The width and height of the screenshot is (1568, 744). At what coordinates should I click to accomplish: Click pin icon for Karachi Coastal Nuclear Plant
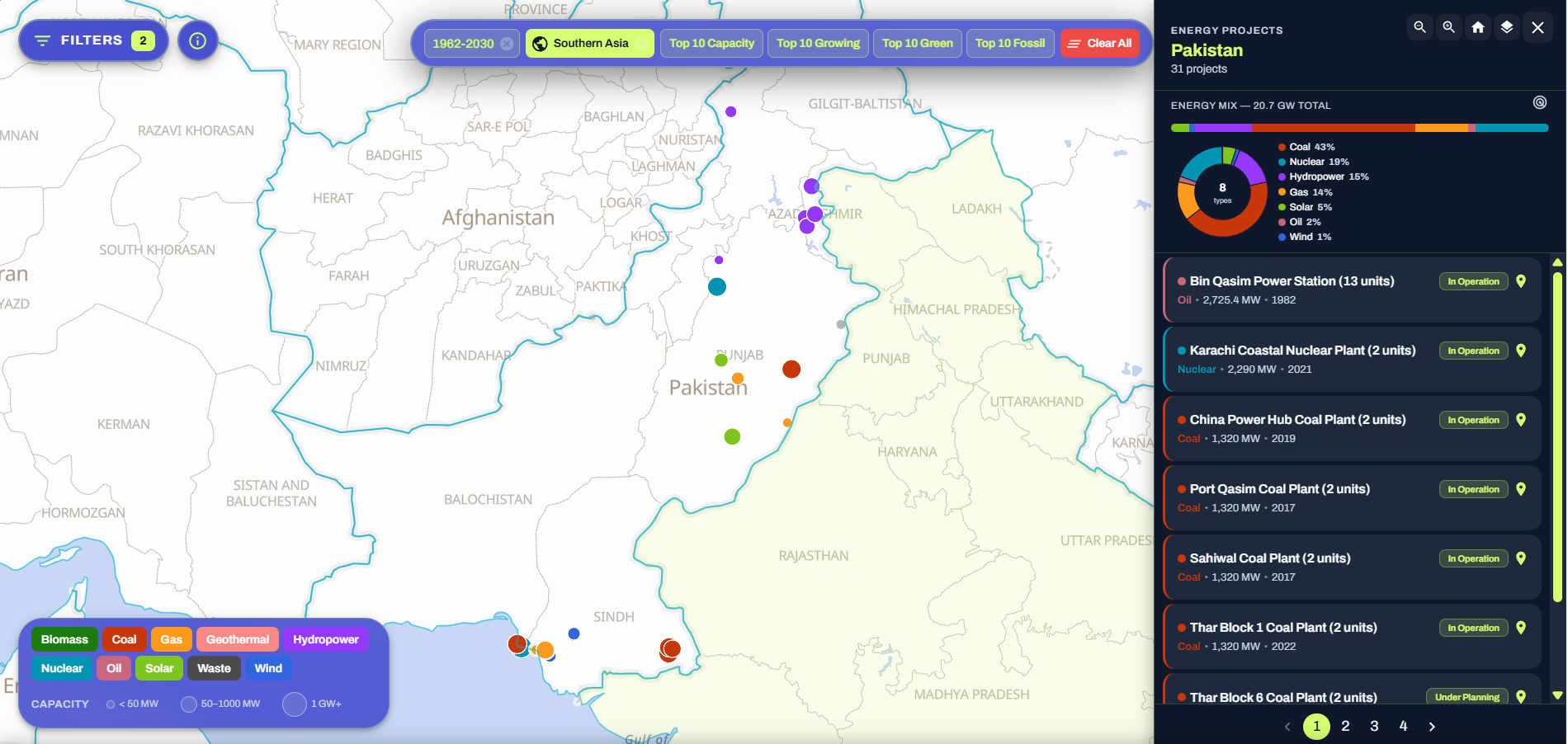[1521, 351]
